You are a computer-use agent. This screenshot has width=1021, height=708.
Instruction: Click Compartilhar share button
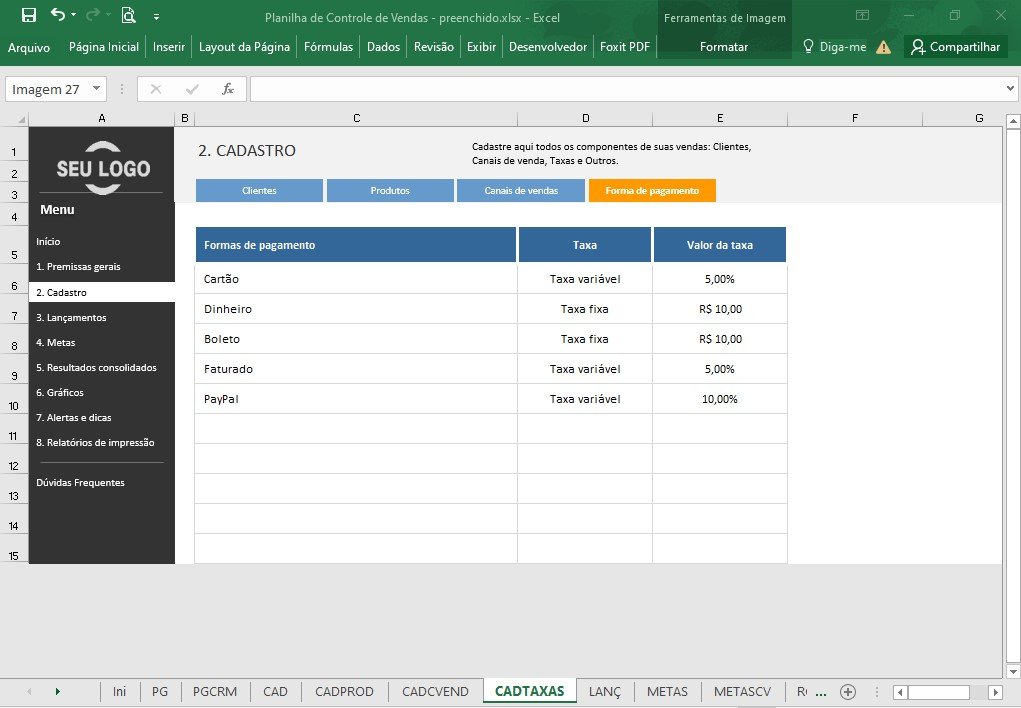click(x=955, y=47)
